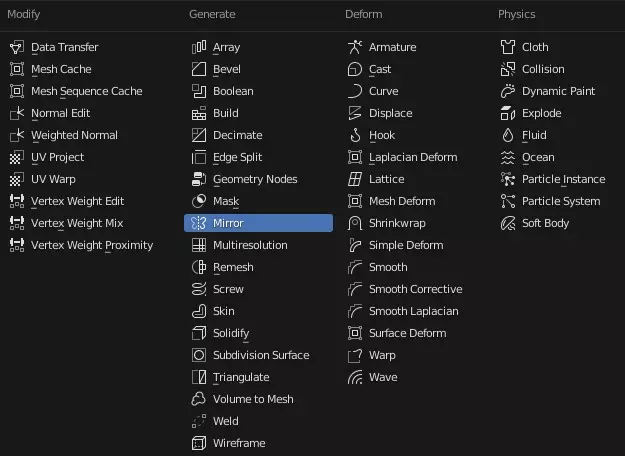
Task: Click the Fluid droplet icon
Action: click(508, 135)
